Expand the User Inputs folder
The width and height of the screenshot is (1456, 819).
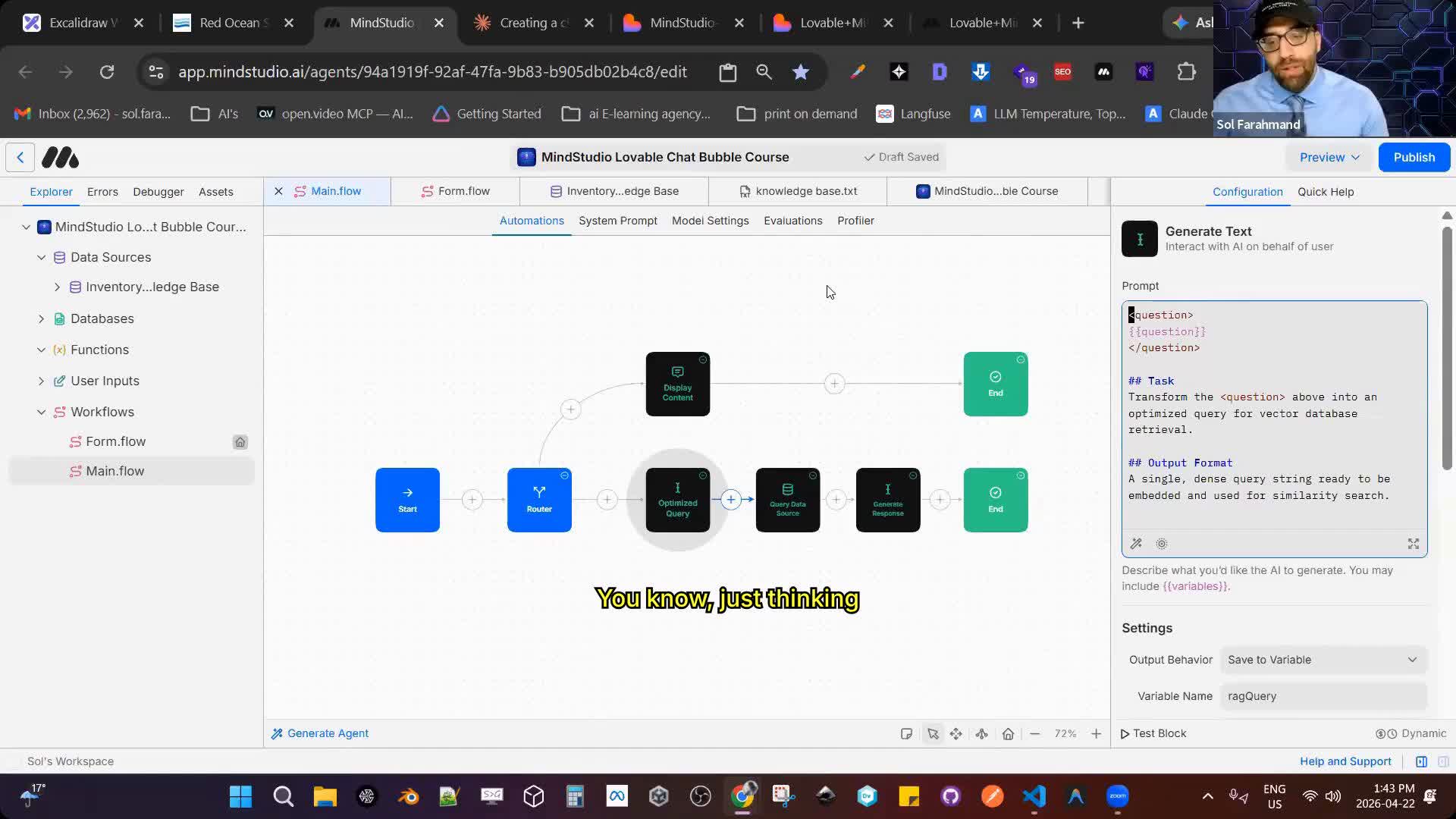[x=41, y=381]
